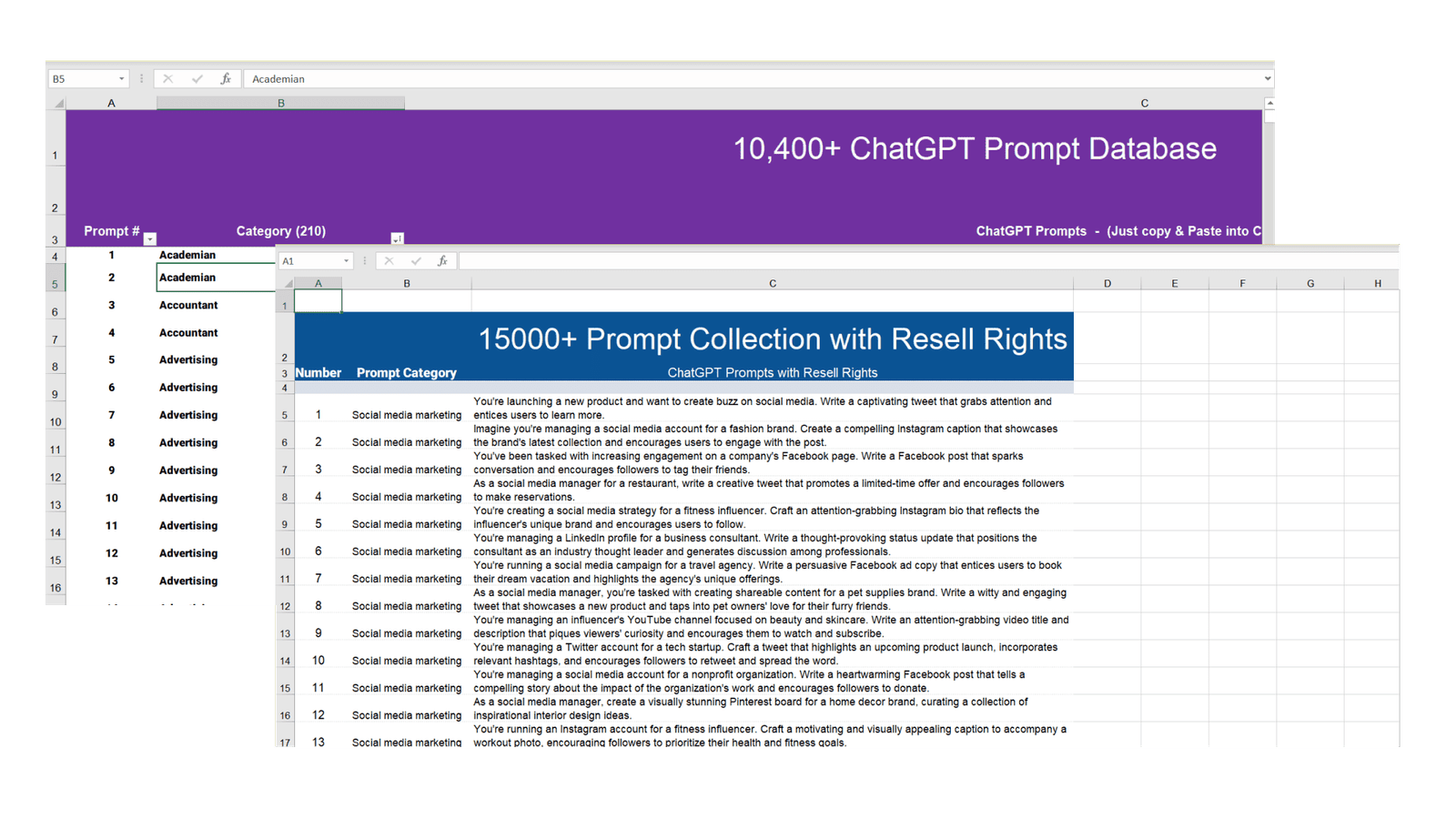Click Prompt Category header cell
Image resolution: width=1456 pixels, height=819 pixels.
407,373
